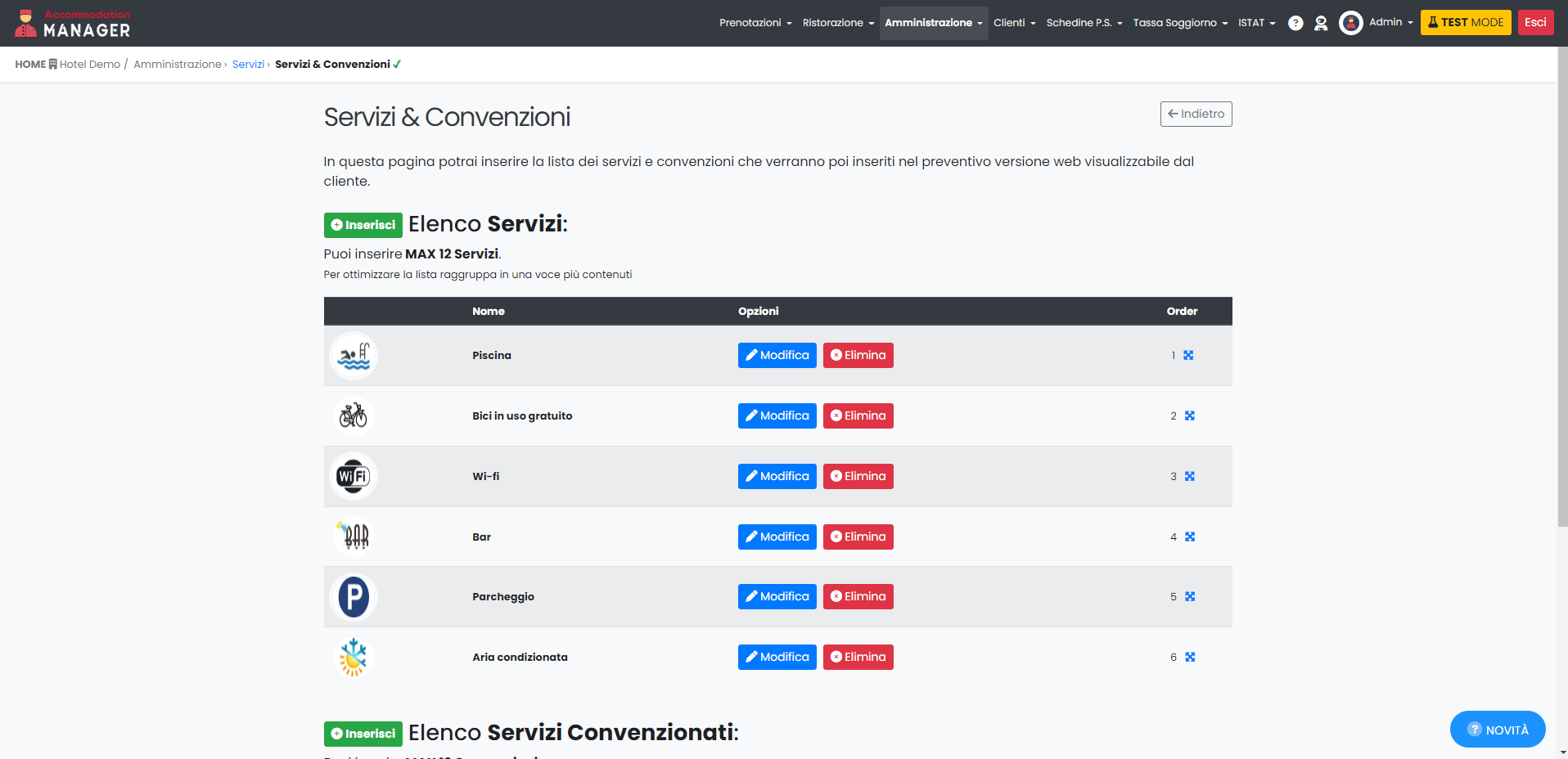
Task: Click the help question mark icon
Action: [1295, 23]
